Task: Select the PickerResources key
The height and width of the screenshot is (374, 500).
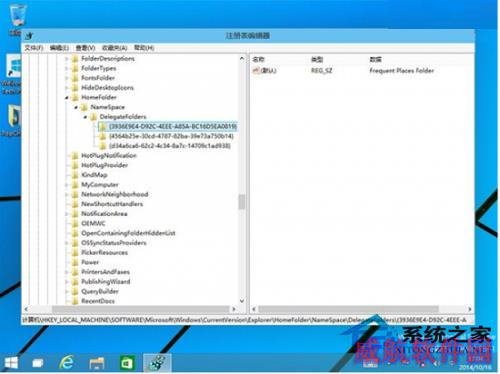Action: click(104, 252)
